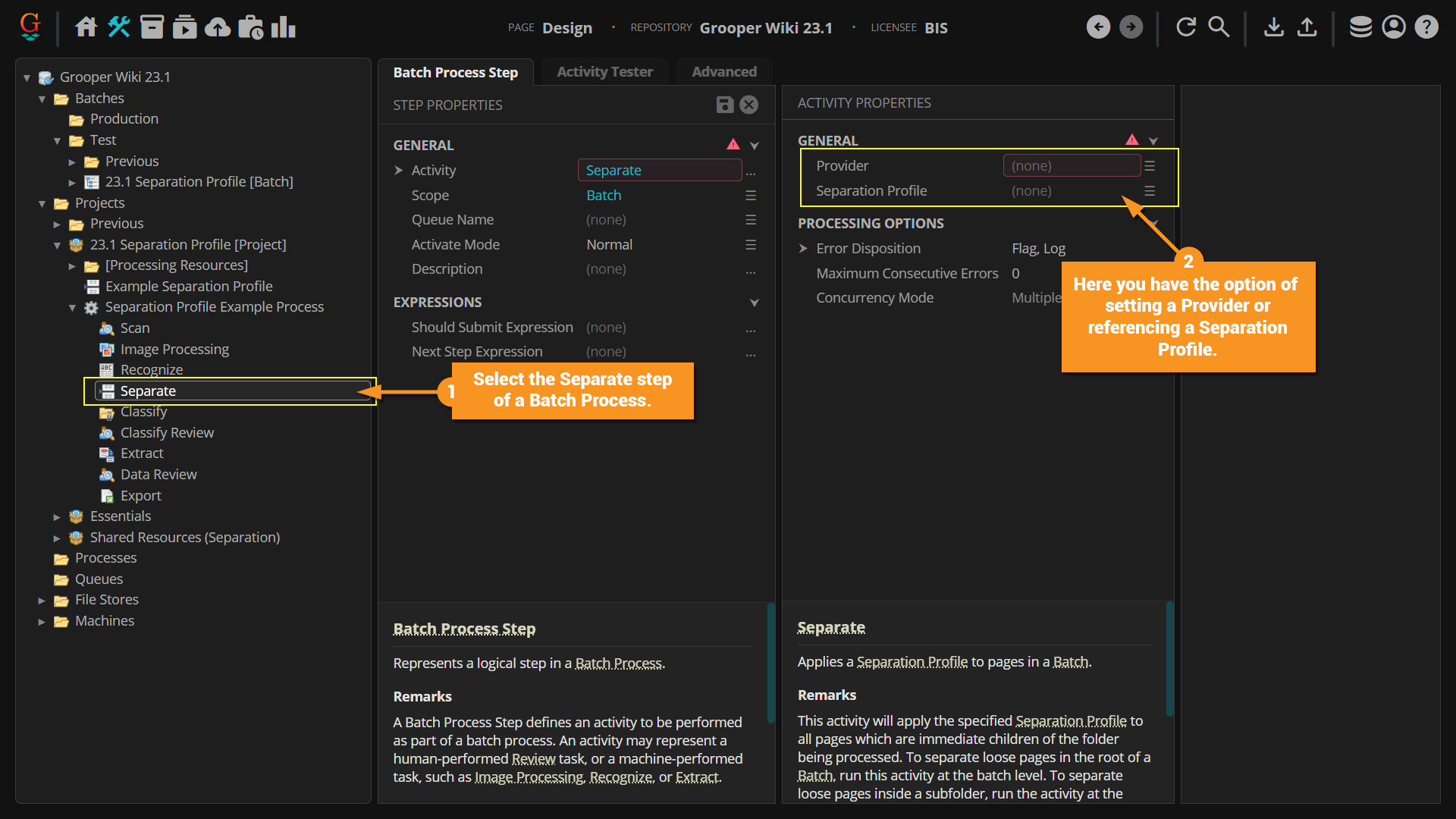Select the Classify Review step in tree
This screenshot has height=819, width=1456.
(167, 433)
